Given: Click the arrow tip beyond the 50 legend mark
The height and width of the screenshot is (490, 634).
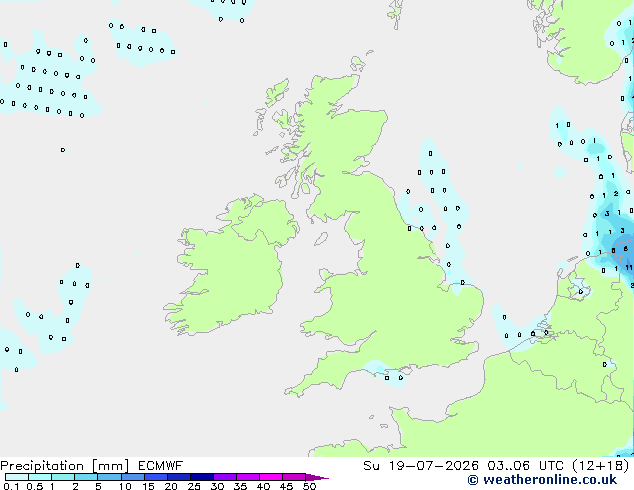Looking at the screenshot, I should tap(317, 477).
